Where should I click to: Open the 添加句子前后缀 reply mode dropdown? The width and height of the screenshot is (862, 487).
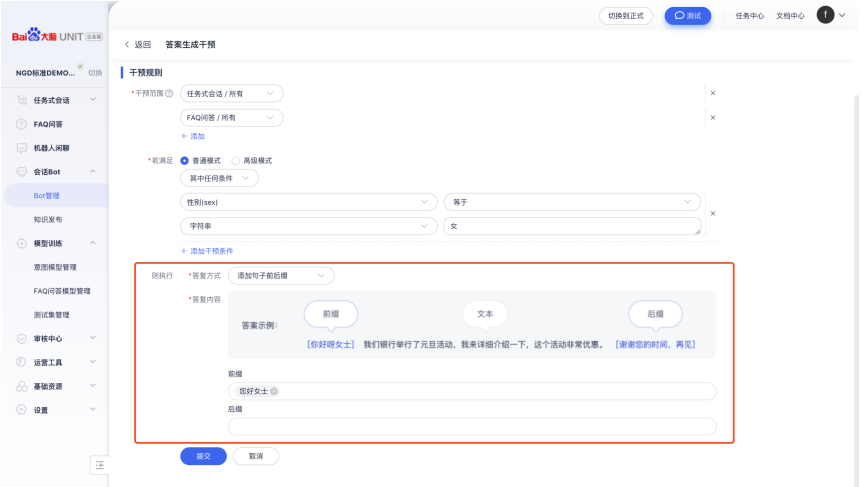pos(281,275)
